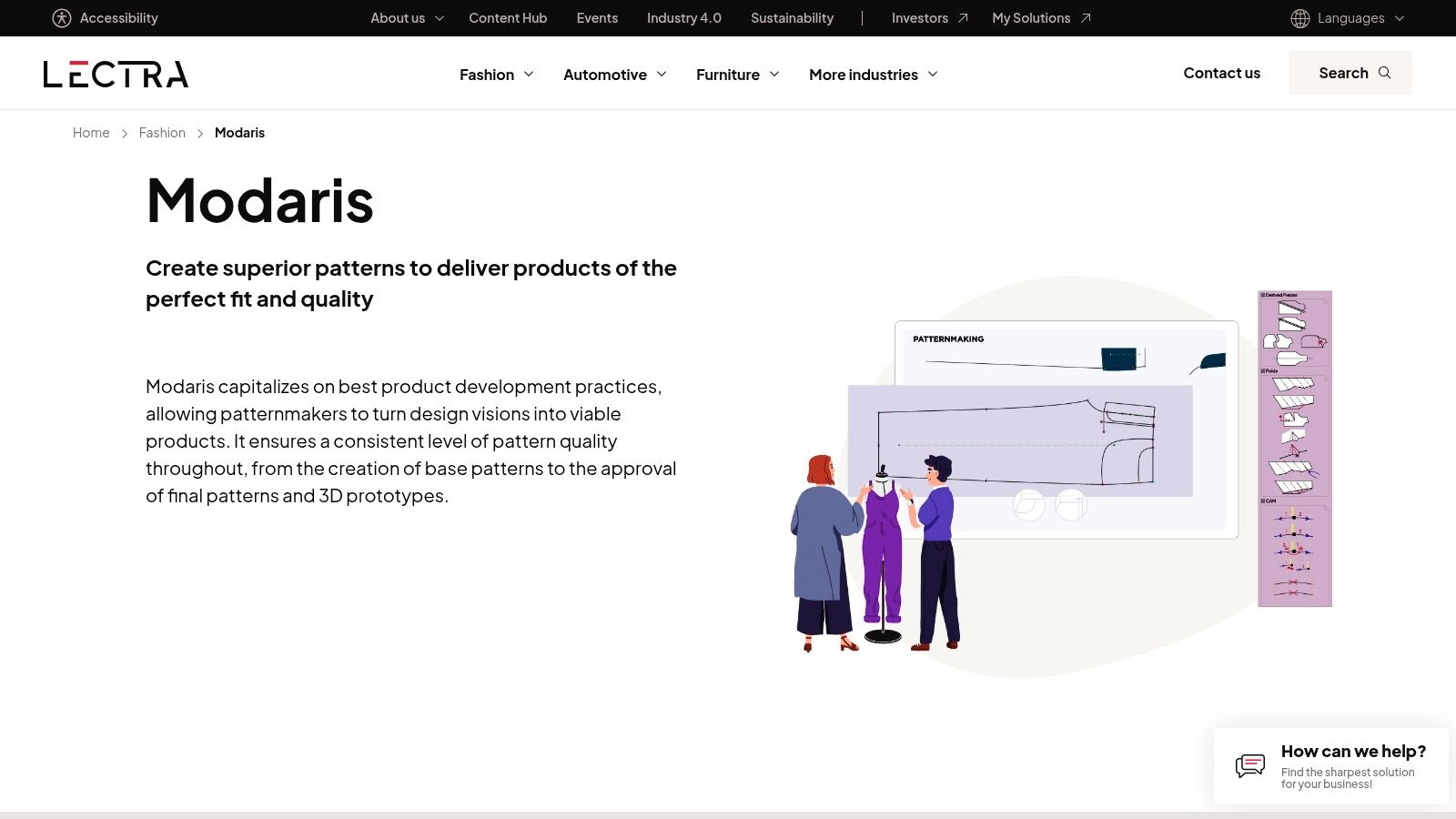
Task: Expand the Furniture menu
Action: [738, 75]
